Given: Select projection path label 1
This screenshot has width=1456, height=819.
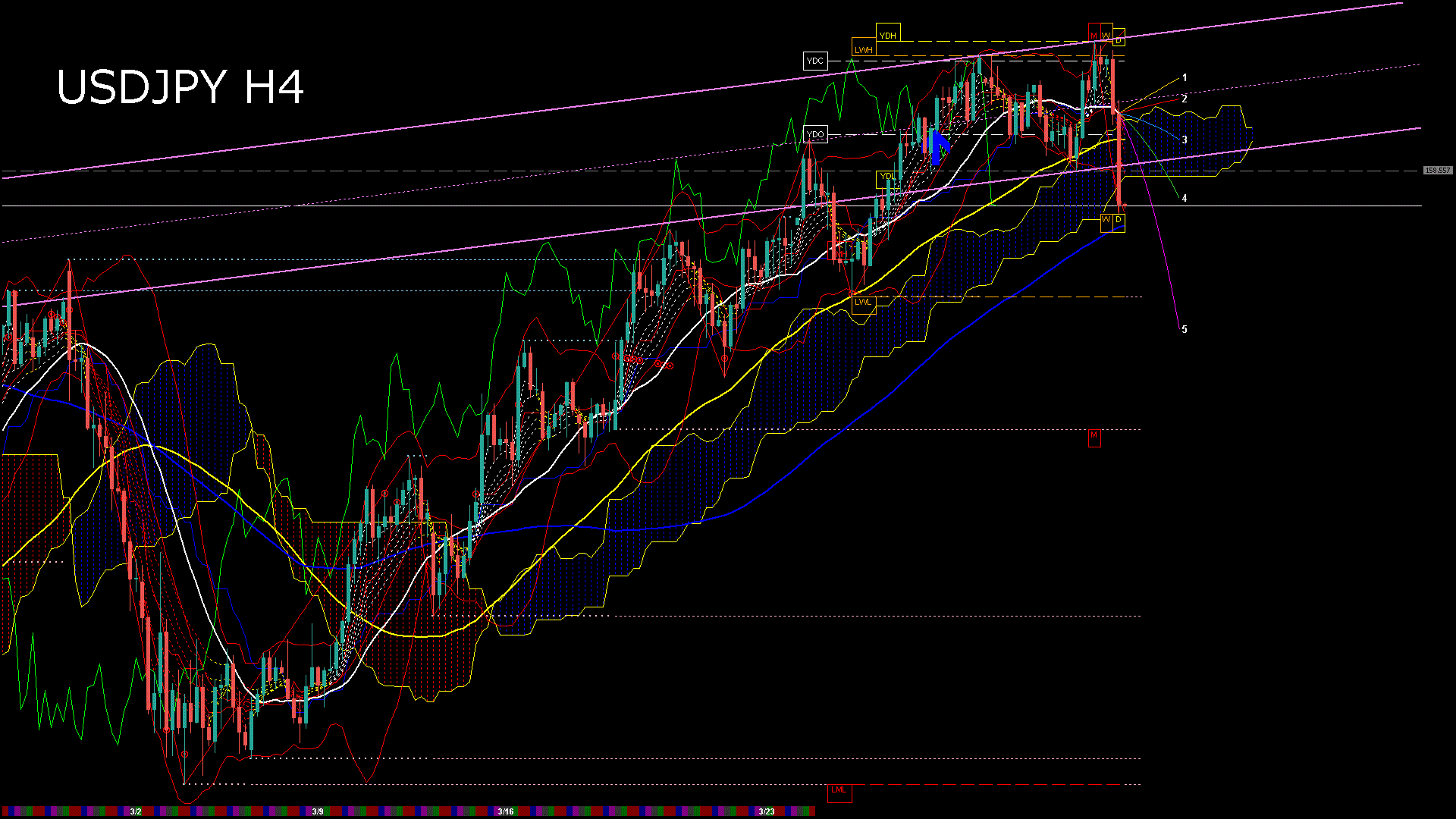Looking at the screenshot, I should click(x=1185, y=78).
